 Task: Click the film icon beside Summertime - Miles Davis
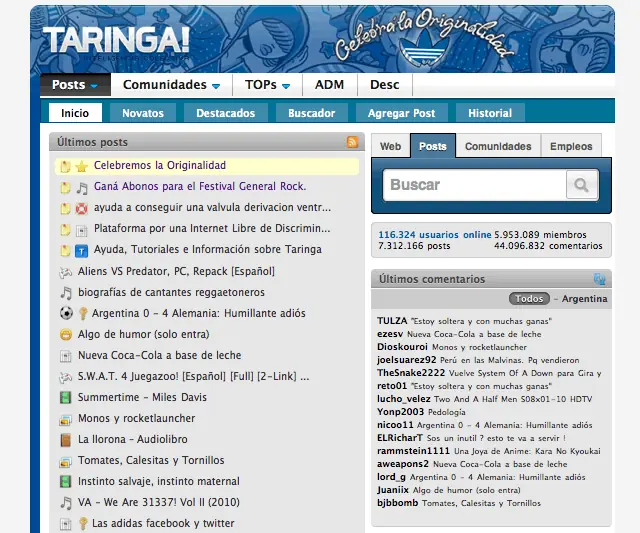[66, 398]
